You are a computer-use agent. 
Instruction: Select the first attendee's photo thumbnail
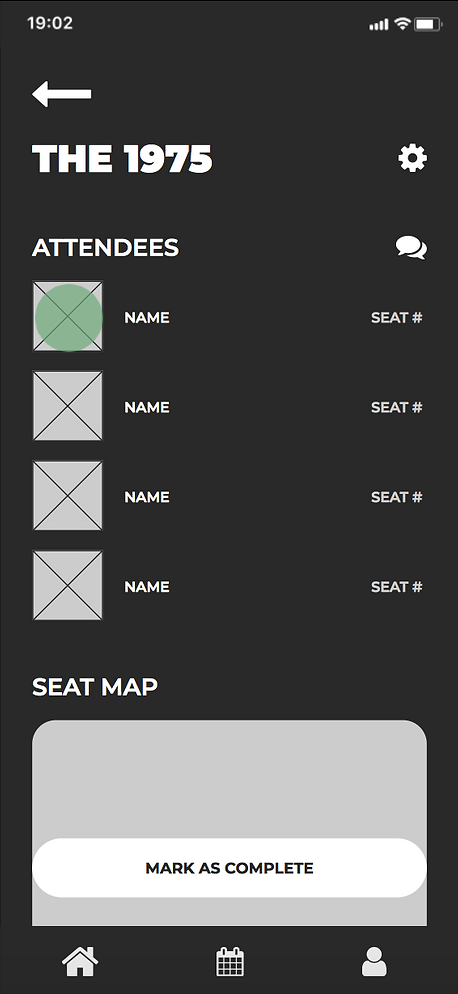pos(67,316)
